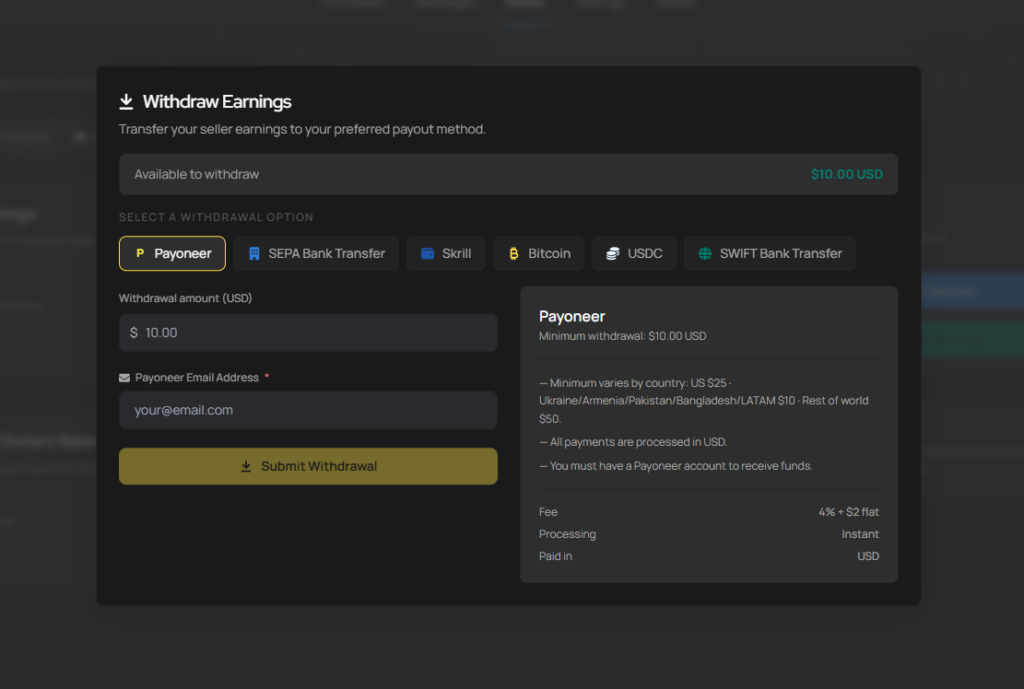Choose the Skrill payout option
Screen dimensions: 1024x689
(x=456, y=254)
